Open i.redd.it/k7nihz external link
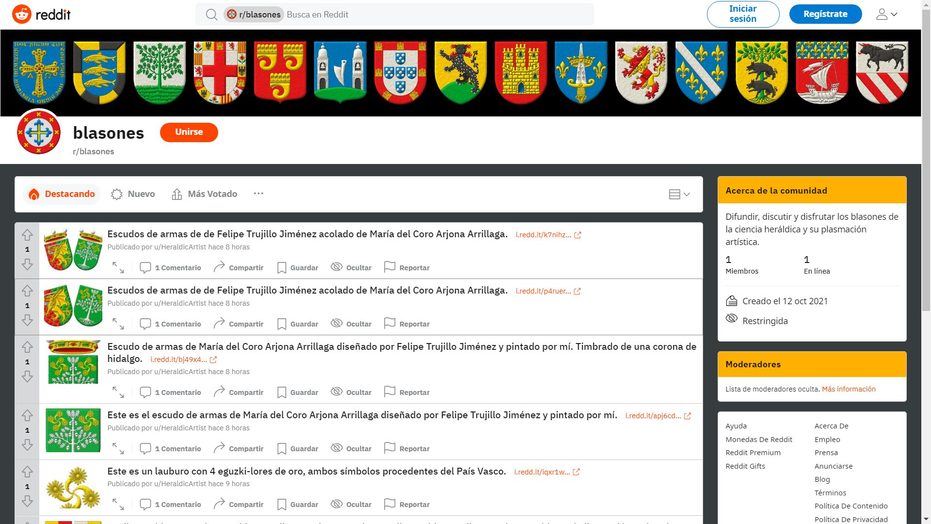The width and height of the screenshot is (931, 524). [548, 235]
